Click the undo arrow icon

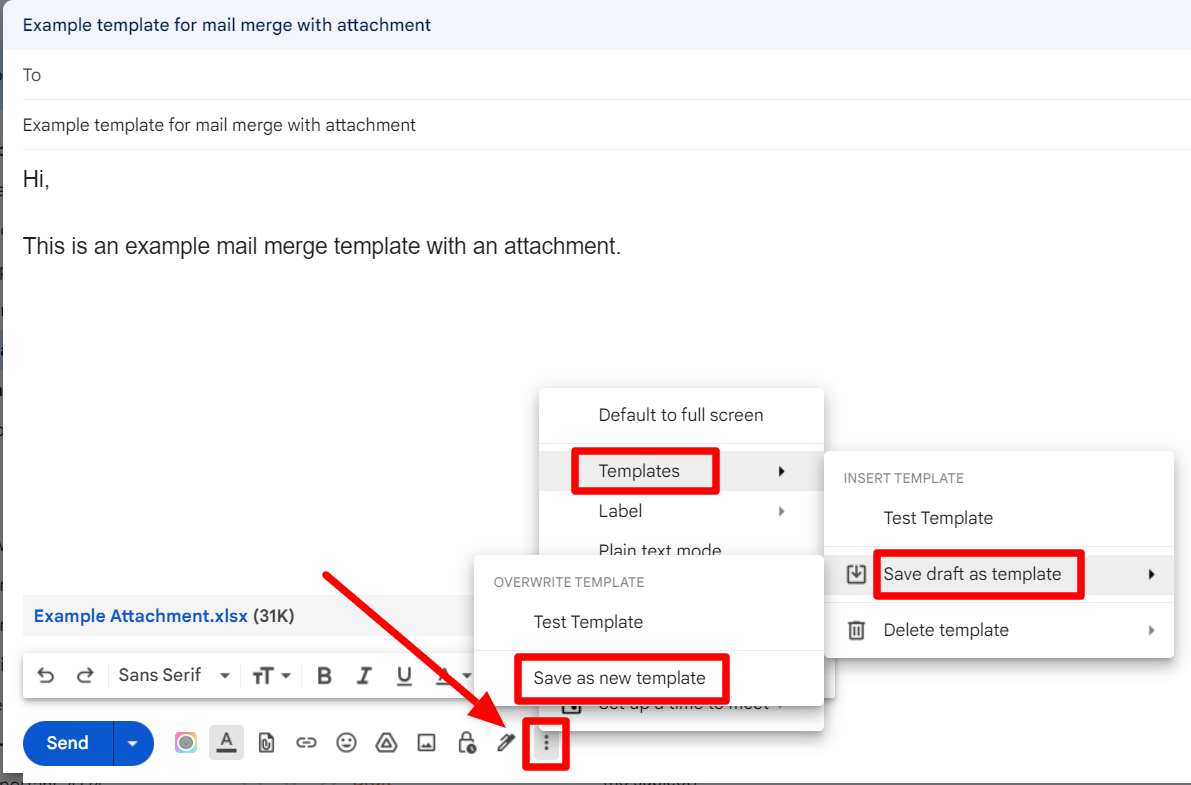pyautogui.click(x=46, y=675)
